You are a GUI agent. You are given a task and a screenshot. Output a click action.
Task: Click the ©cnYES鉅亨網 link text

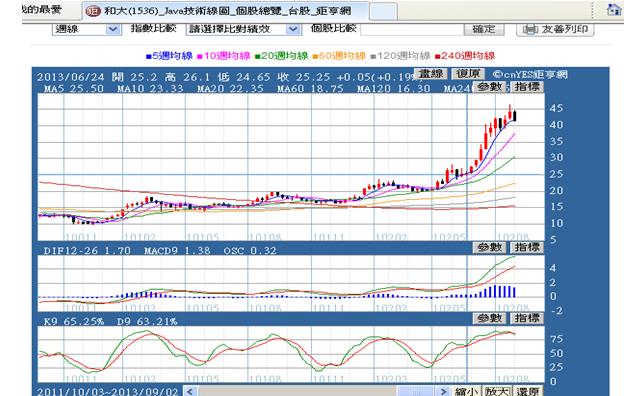(x=530, y=74)
